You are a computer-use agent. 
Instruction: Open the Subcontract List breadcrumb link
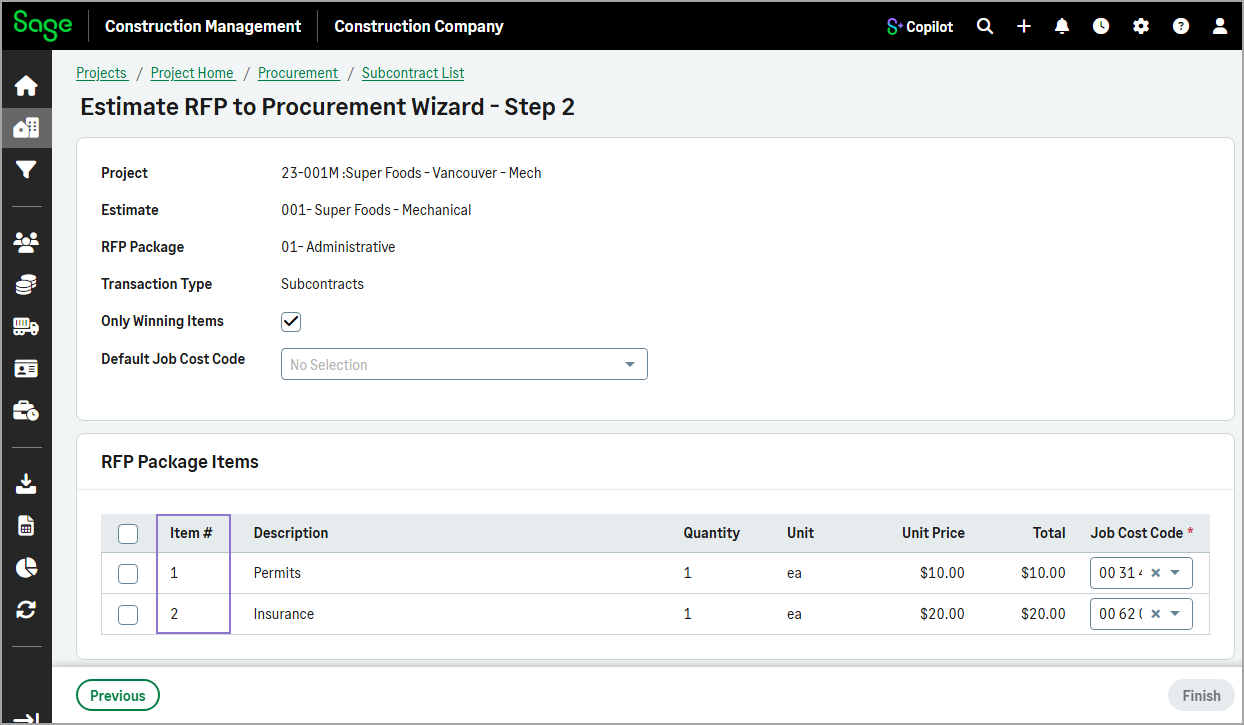413,73
